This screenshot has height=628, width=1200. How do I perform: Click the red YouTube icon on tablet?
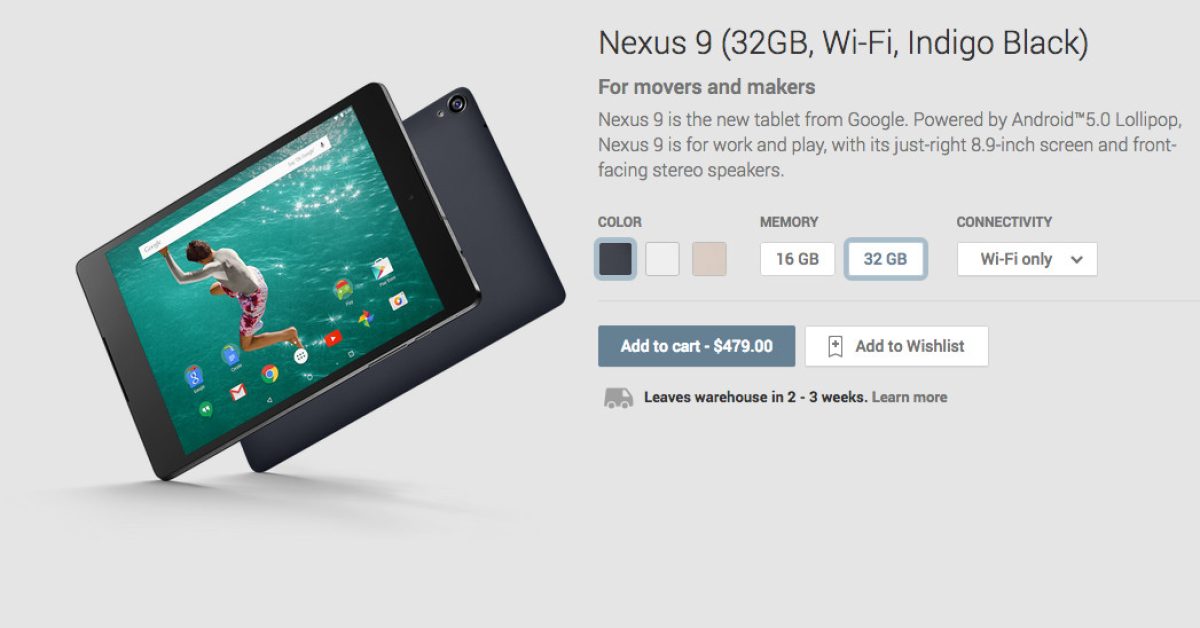pyautogui.click(x=333, y=338)
